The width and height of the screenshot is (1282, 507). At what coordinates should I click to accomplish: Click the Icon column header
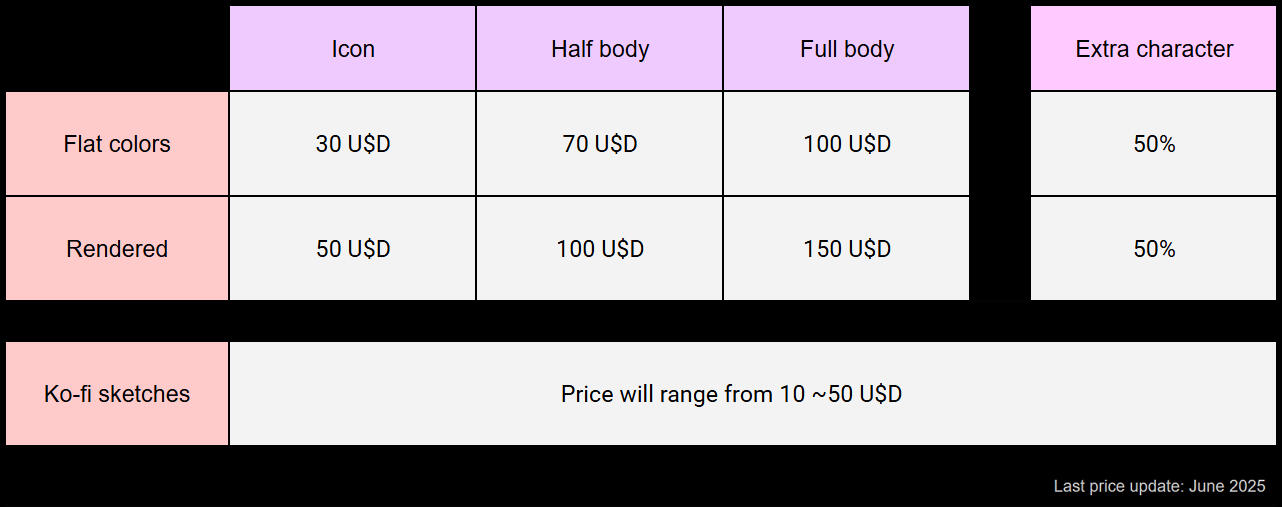pos(353,49)
